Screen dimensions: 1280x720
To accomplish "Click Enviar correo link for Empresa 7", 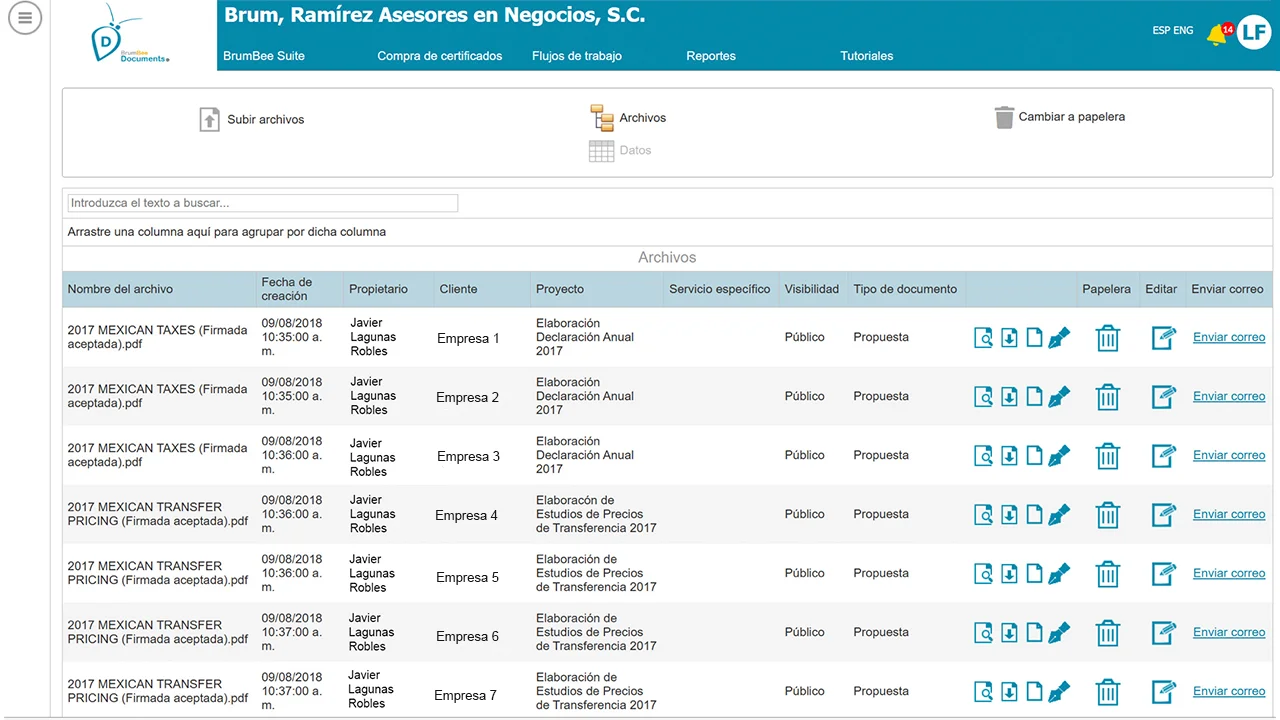I will [1229, 692].
